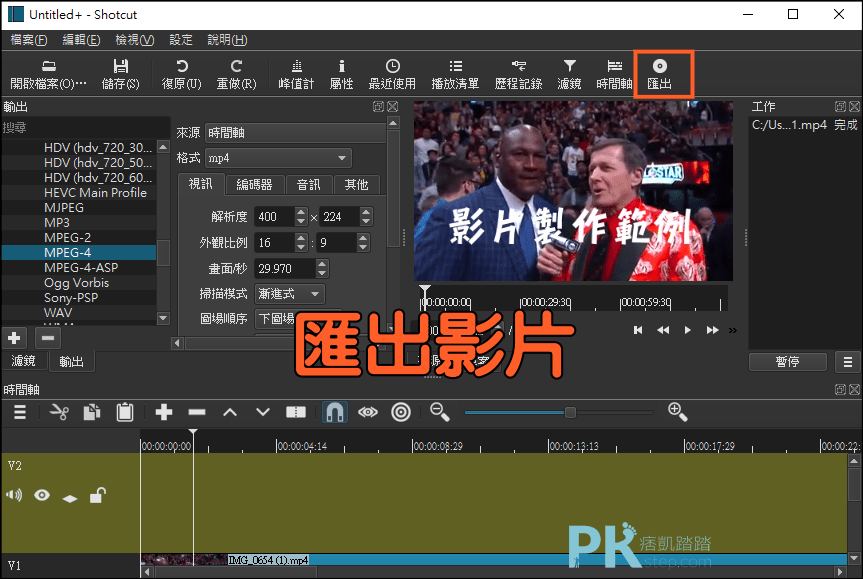This screenshot has width=863, height=579.
Task: Click the split at playhead icon
Action: (296, 412)
